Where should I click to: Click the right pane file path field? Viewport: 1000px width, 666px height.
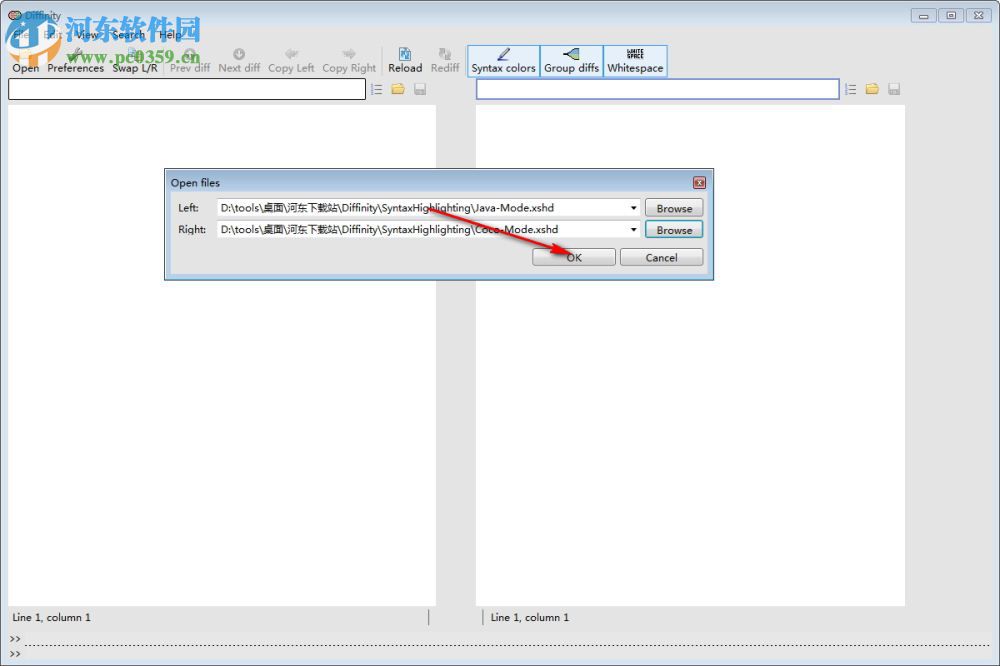[658, 89]
